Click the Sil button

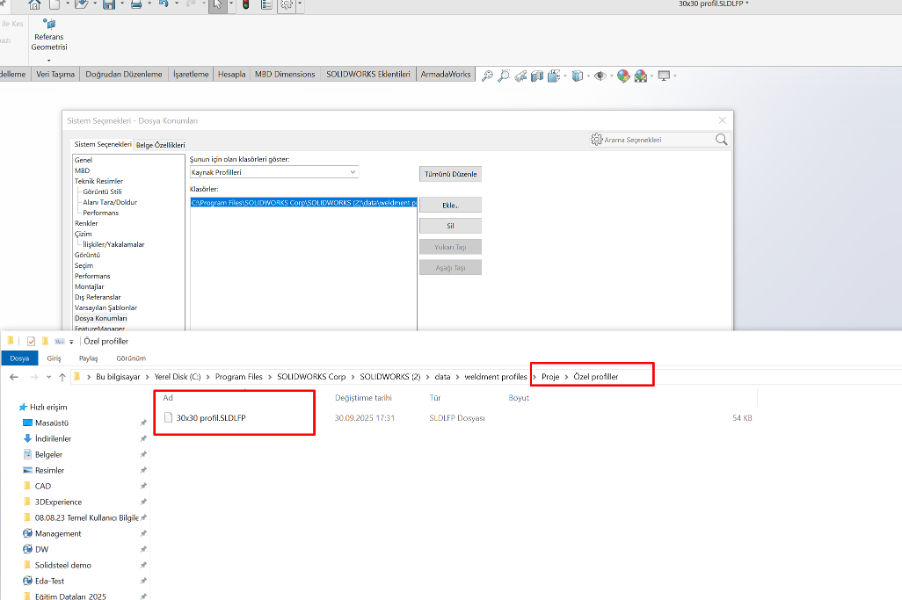click(x=450, y=226)
